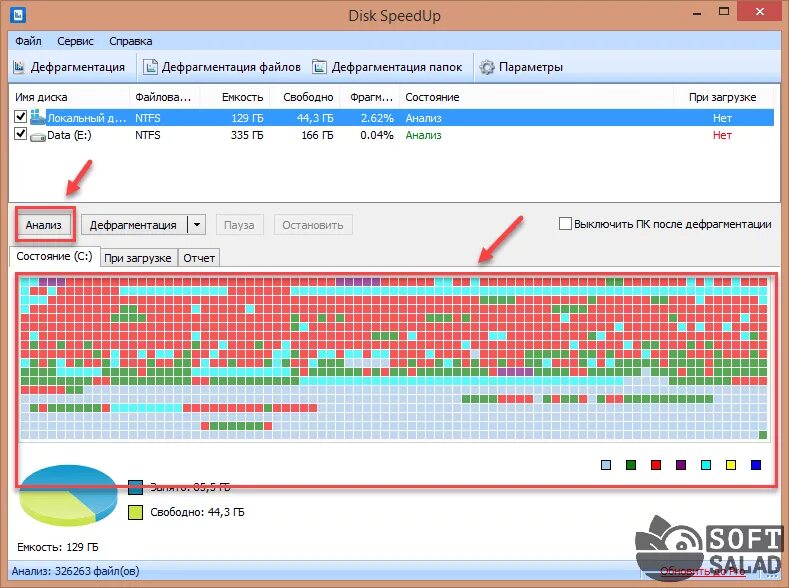
Task: Click the Остановить button
Action: (313, 225)
